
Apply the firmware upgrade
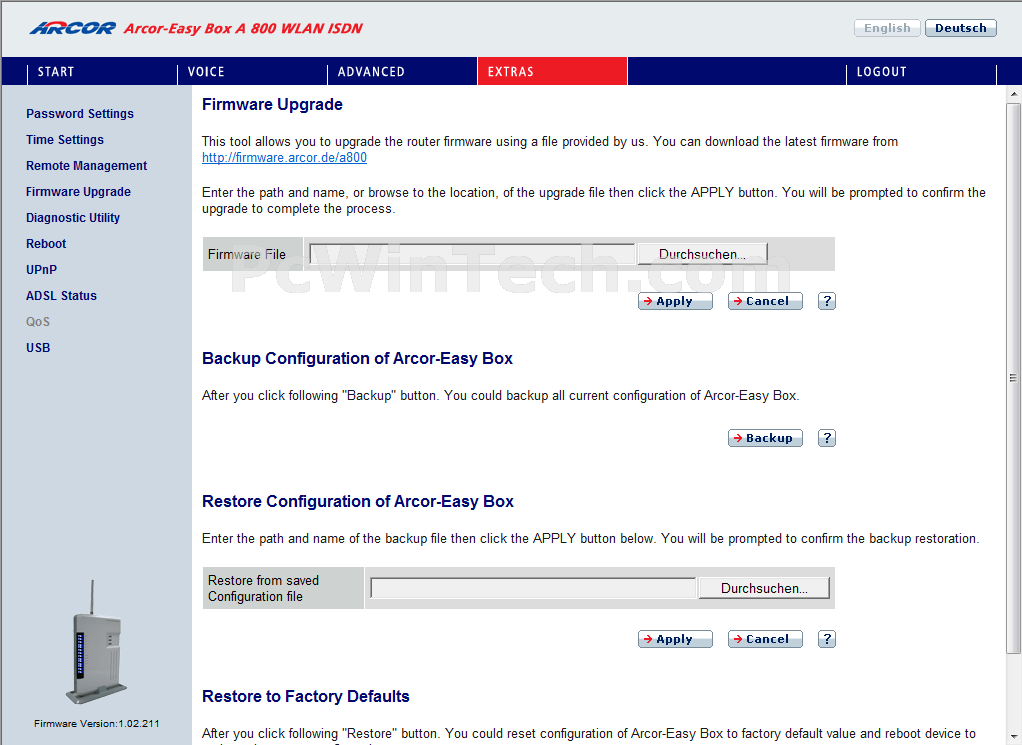(x=675, y=301)
